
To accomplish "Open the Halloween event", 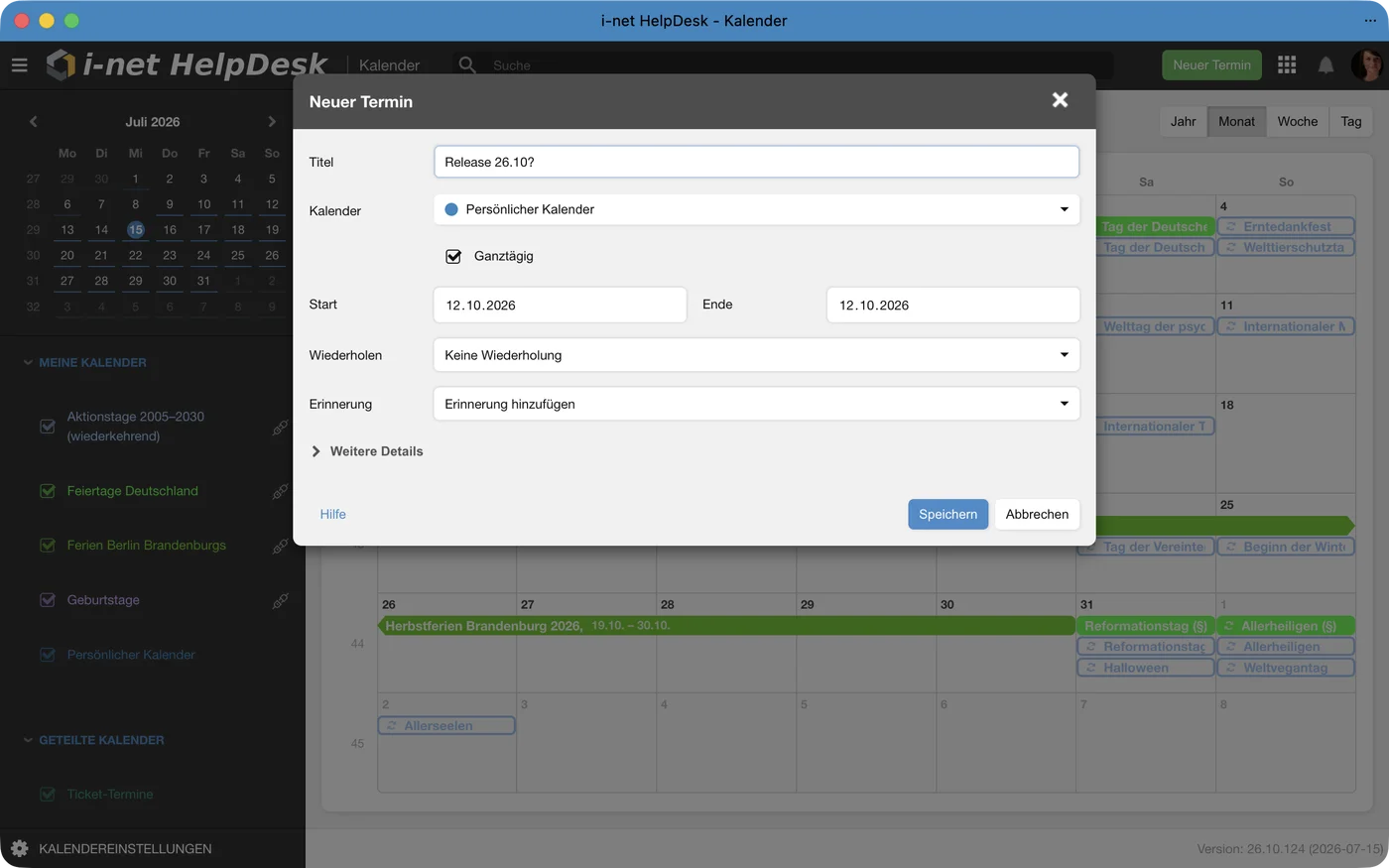I will pyautogui.click(x=1145, y=668).
